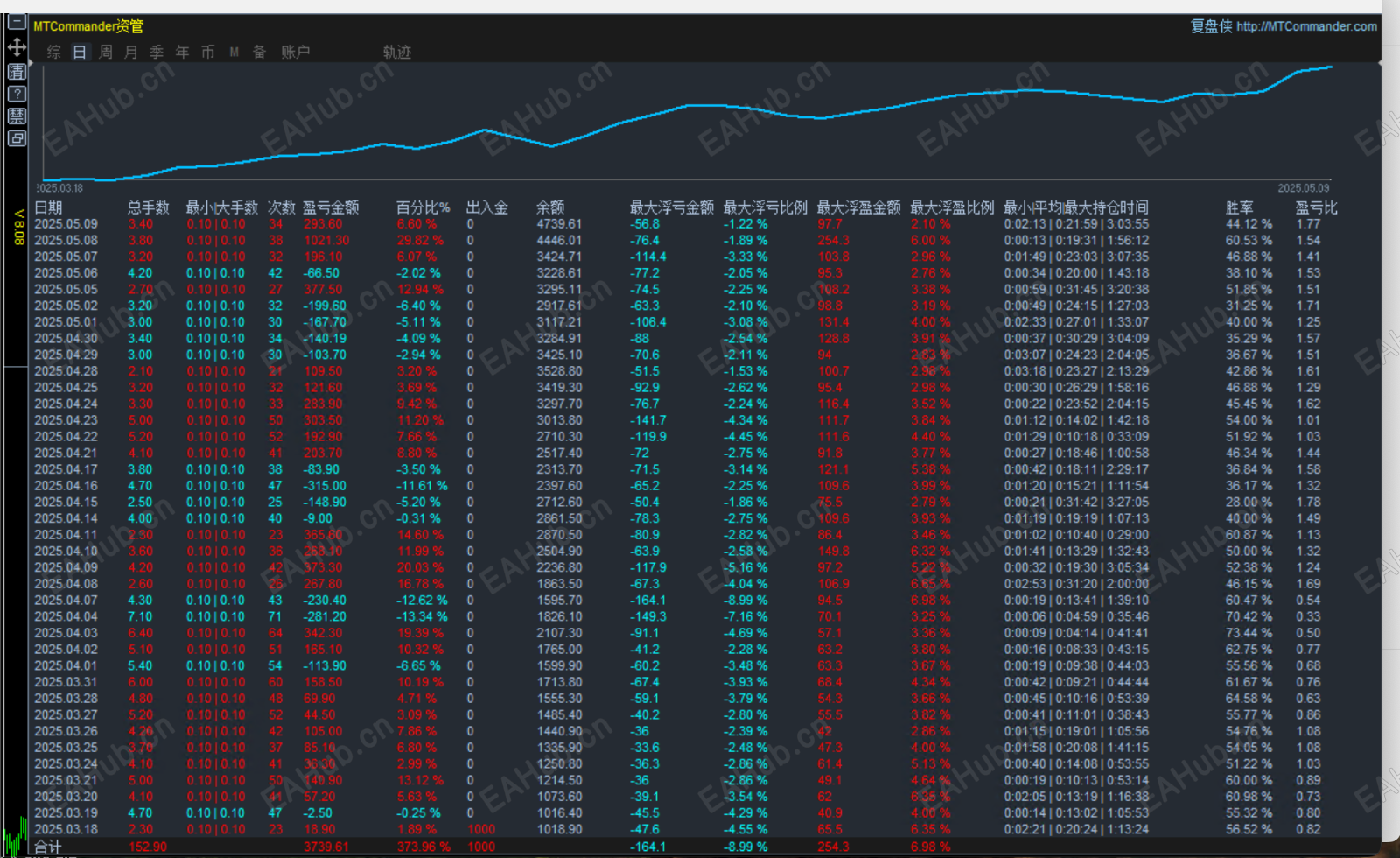Image resolution: width=1400 pixels, height=858 pixels.
Task: Click profit value 1021.30
Action: coord(326,240)
